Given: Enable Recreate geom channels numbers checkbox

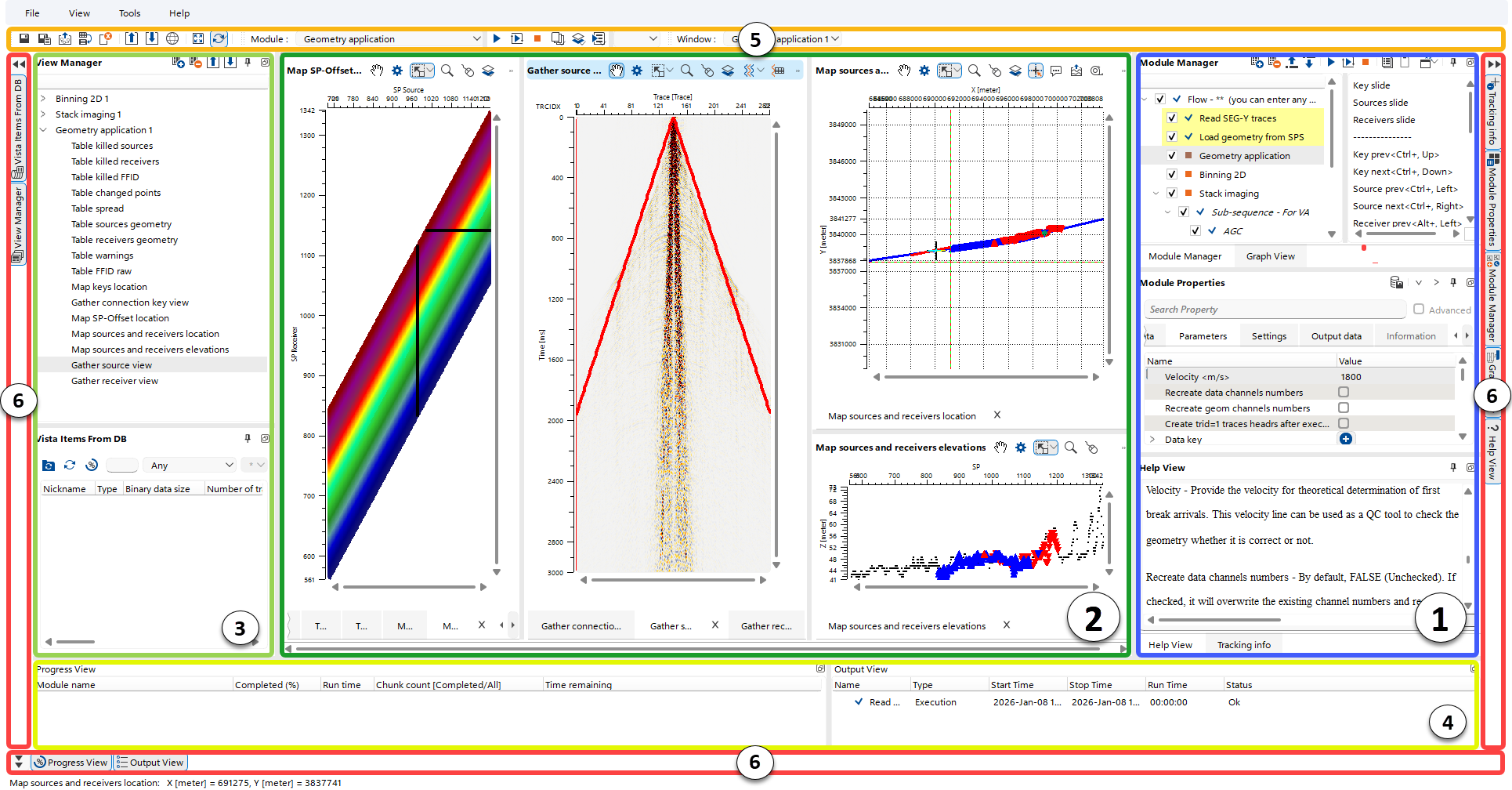Looking at the screenshot, I should point(1344,408).
